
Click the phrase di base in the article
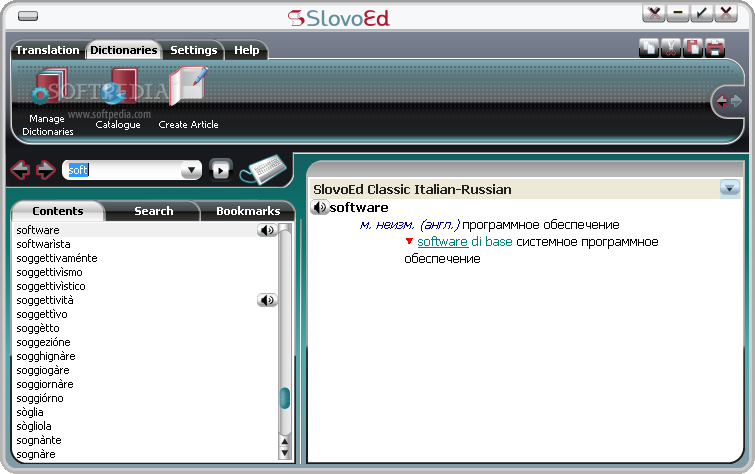coord(492,241)
